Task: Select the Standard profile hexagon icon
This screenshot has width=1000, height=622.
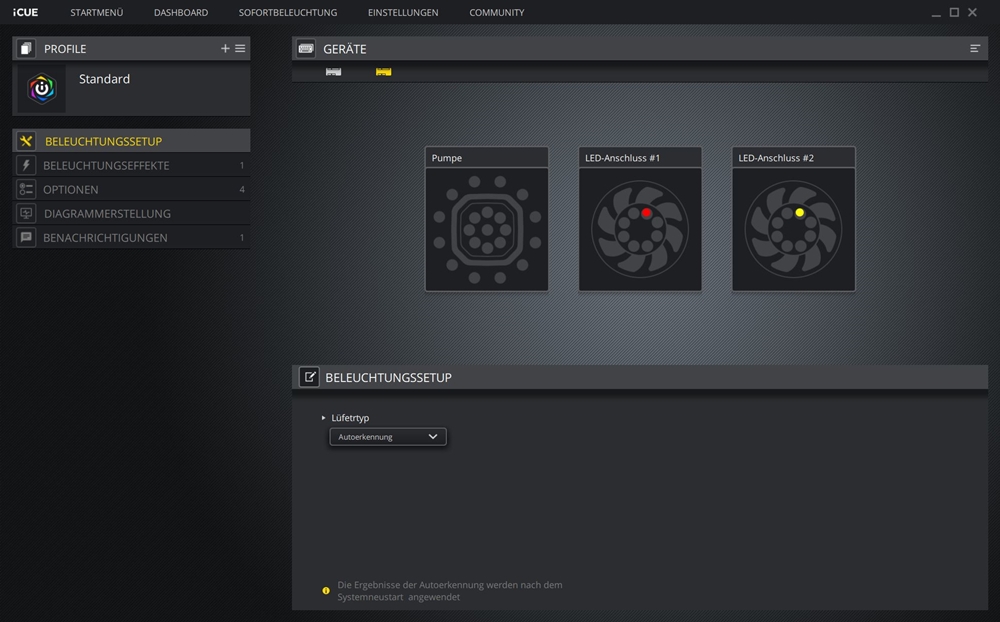Action: point(41,89)
